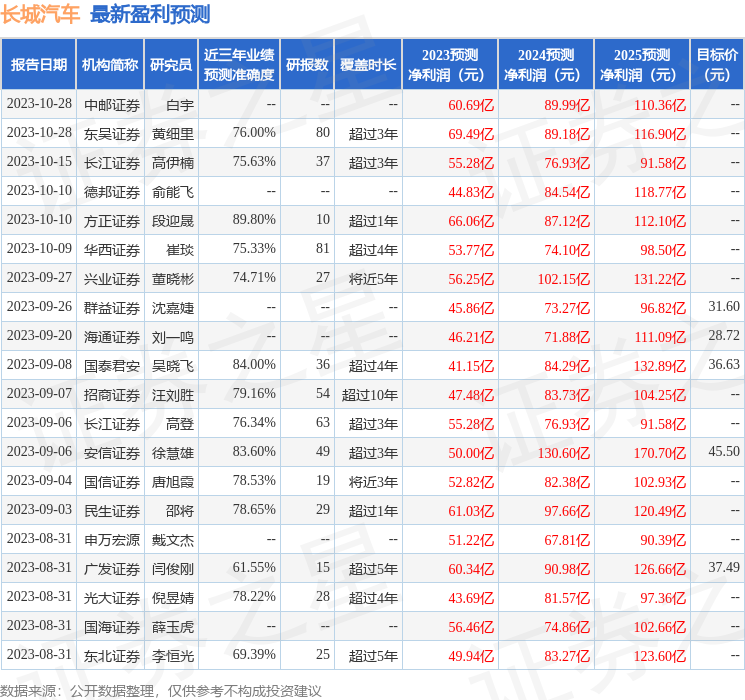Select target price 31.60
Viewport: 745px width, 700px height.
pyautogui.click(x=724, y=306)
